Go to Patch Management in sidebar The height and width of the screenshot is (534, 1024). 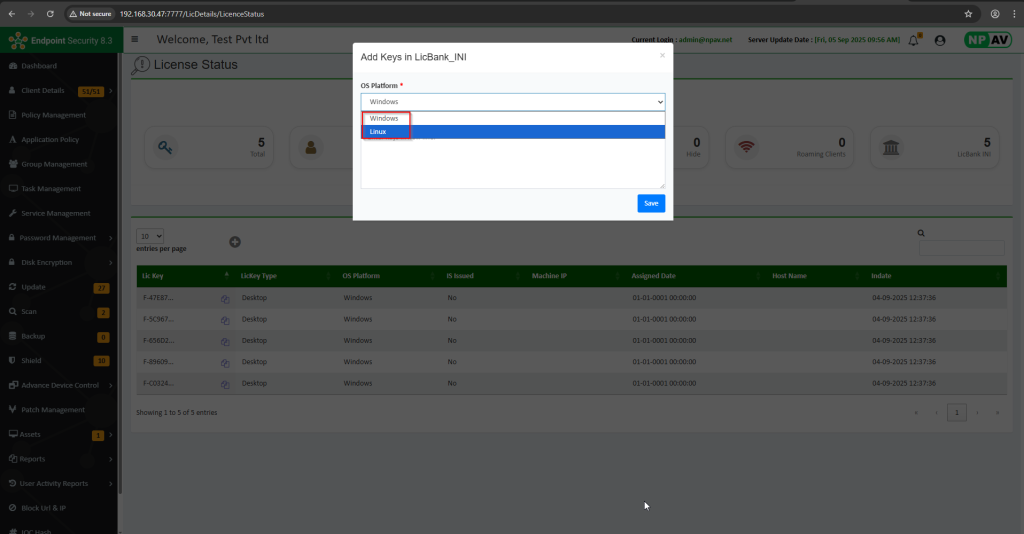pos(53,410)
